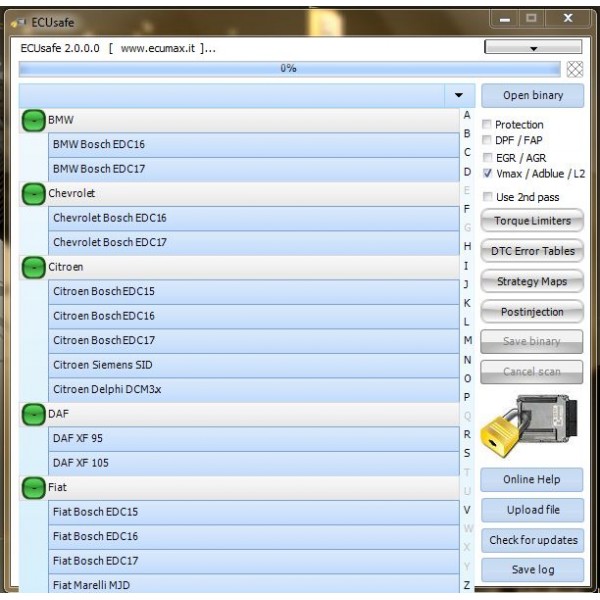Open DTC Error Tables
This screenshot has width=600, height=600.
tap(532, 251)
